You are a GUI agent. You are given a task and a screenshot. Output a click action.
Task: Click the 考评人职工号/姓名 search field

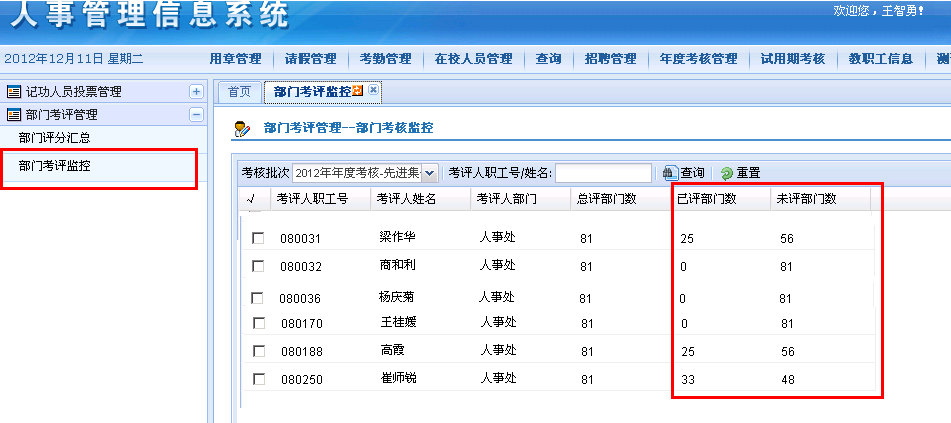603,173
